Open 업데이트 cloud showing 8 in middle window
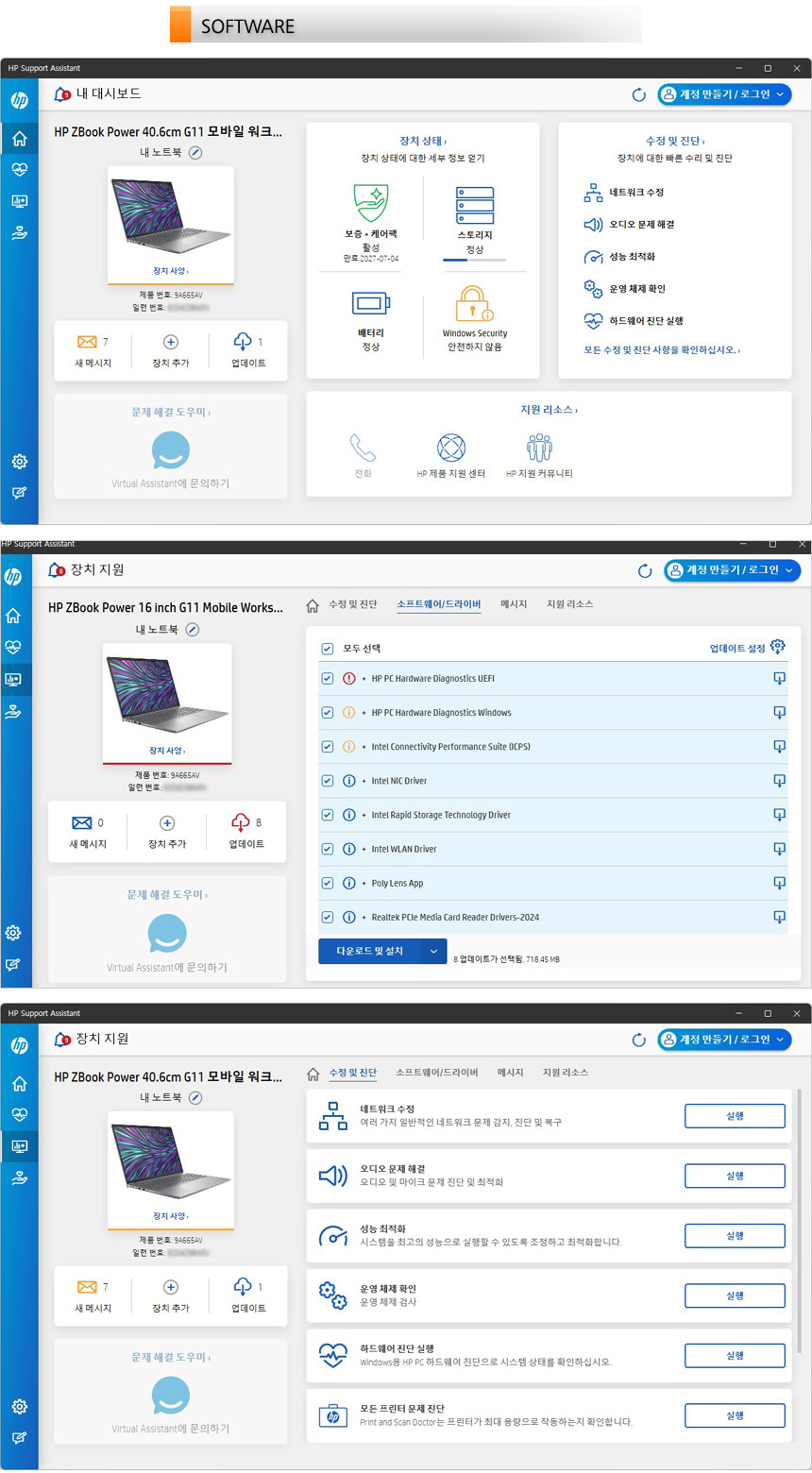The width and height of the screenshot is (812, 1473). pyautogui.click(x=241, y=822)
